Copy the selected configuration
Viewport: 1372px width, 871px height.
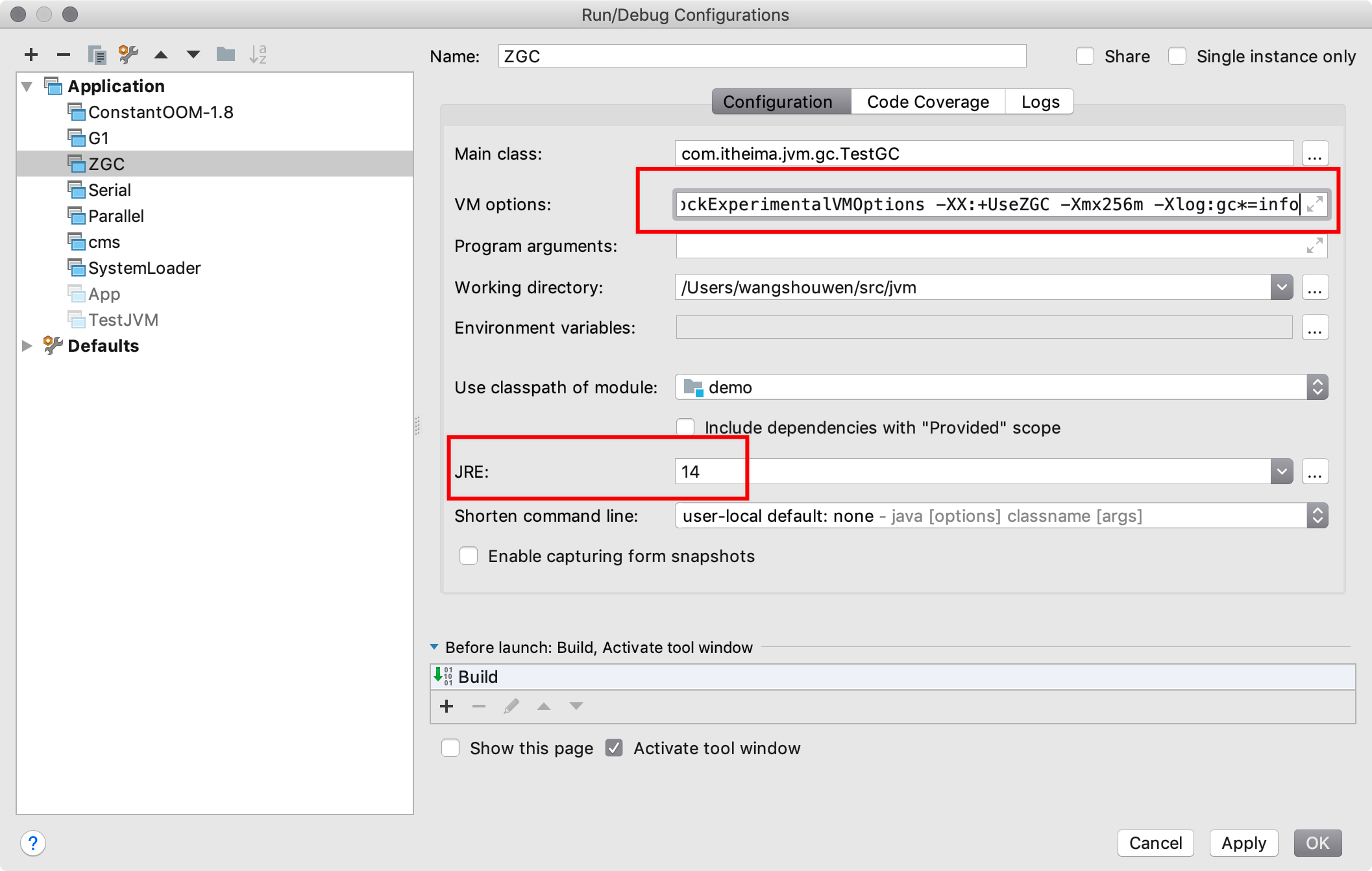click(97, 55)
